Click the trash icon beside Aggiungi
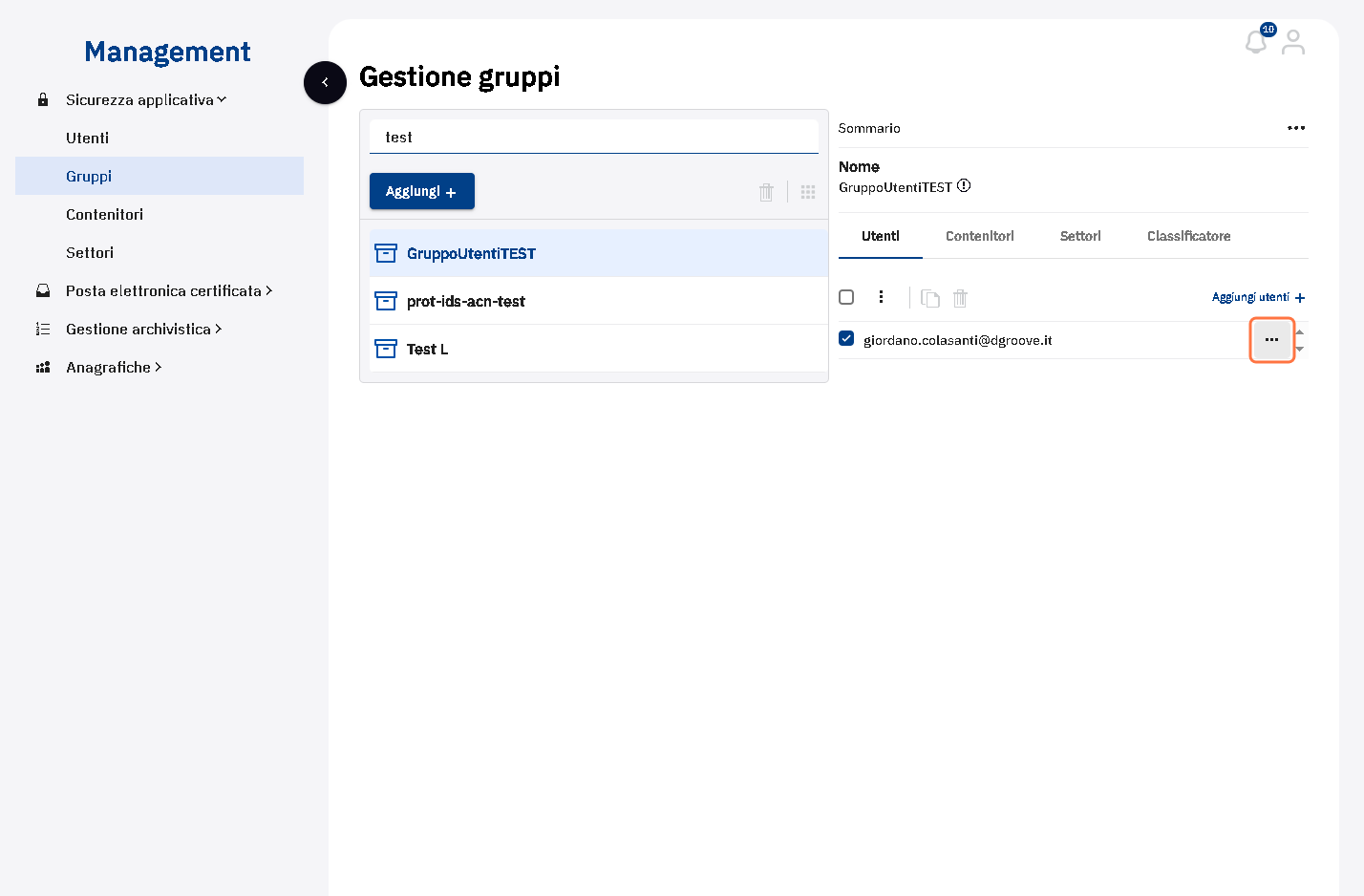The image size is (1364, 896). click(x=766, y=192)
